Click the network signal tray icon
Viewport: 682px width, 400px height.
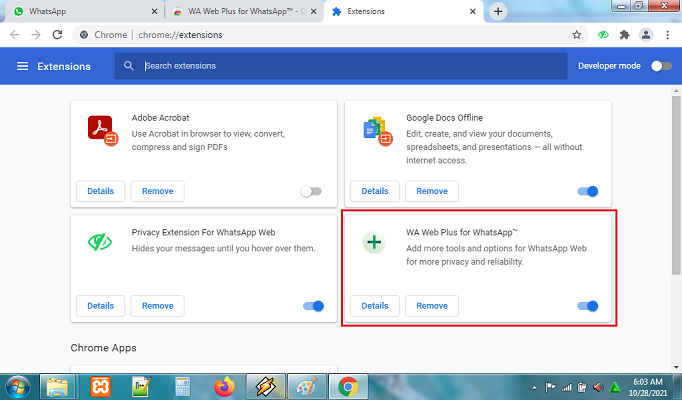(566, 387)
